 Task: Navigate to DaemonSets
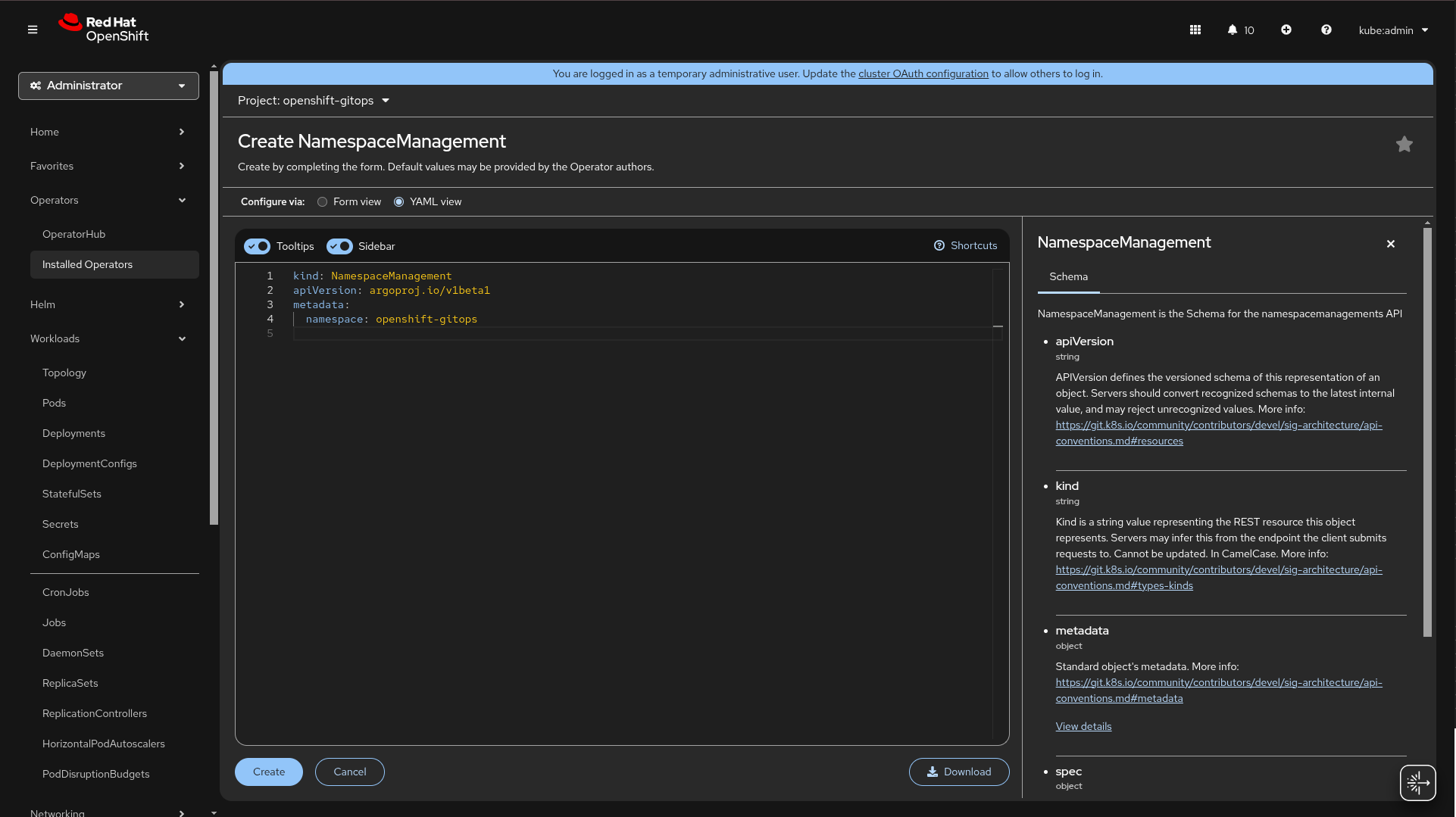coord(73,653)
